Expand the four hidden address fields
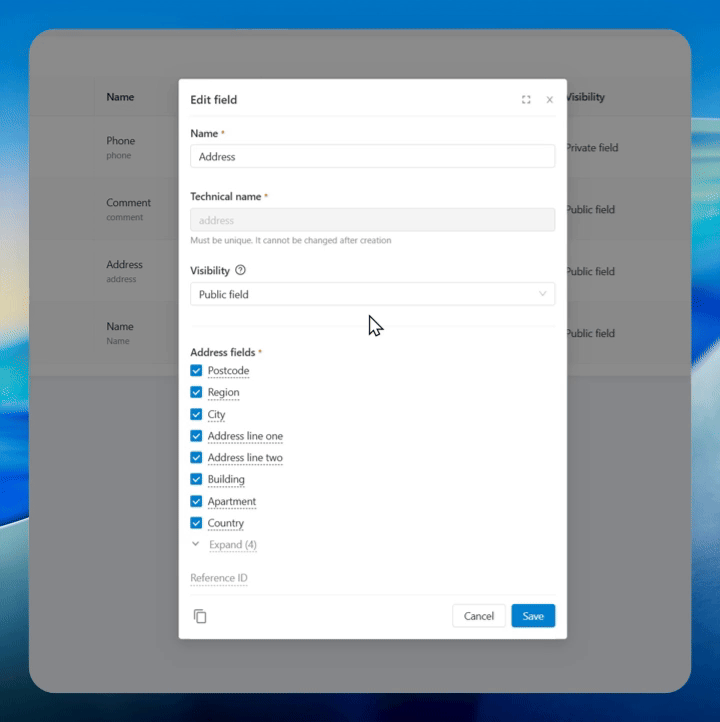Image resolution: width=720 pixels, height=722 pixels. [x=232, y=544]
